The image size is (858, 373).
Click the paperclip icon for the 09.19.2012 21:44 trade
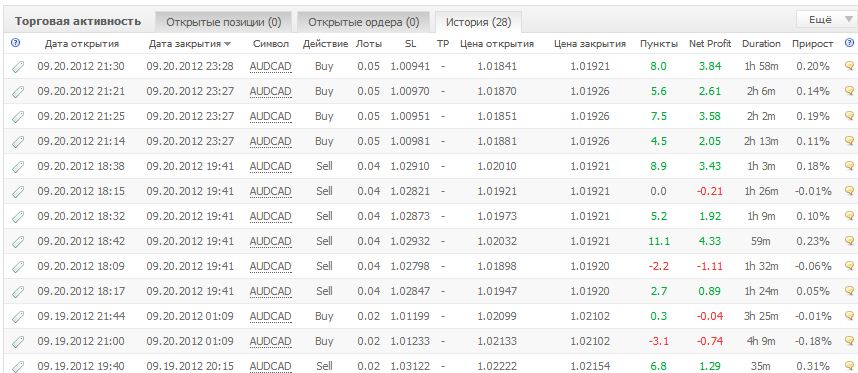18,316
